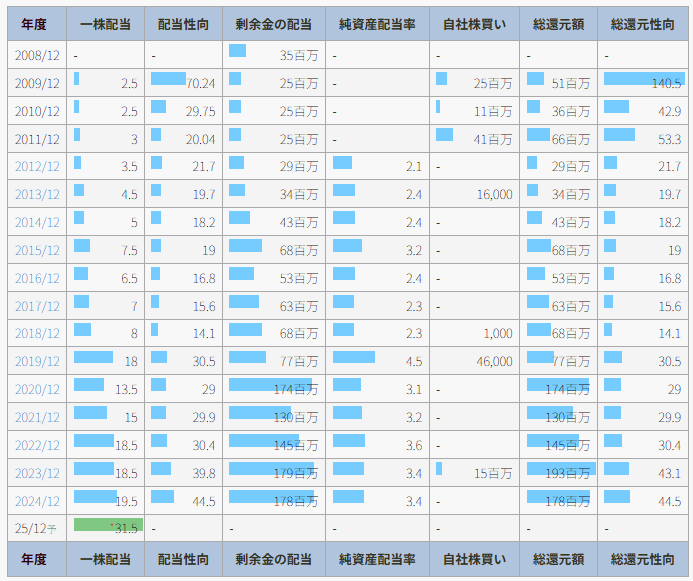Click the 2019/12 year link
Image resolution: width=693 pixels, height=581 pixels.
36,361
